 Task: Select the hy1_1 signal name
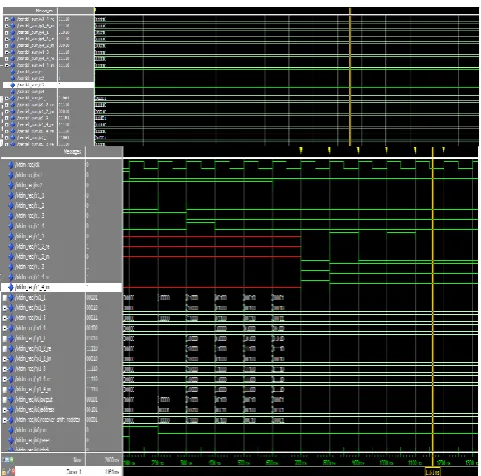[x=30, y=339]
